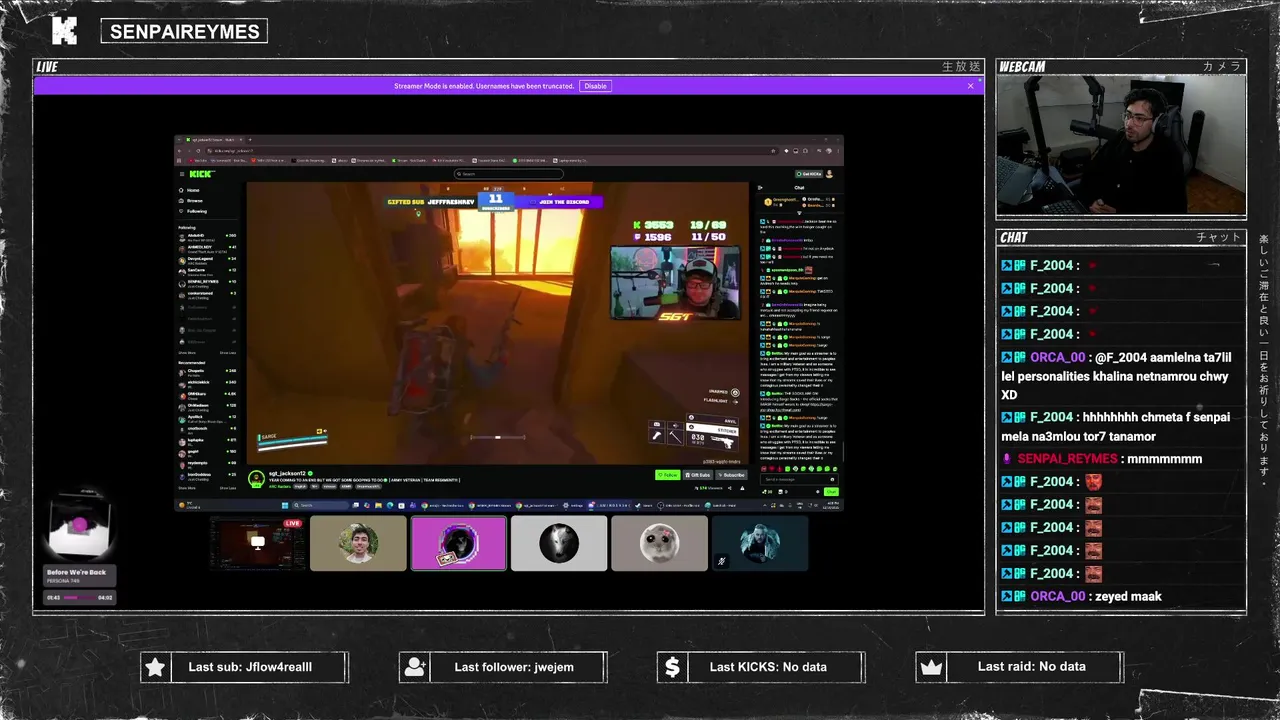
Task: Disable Streamer Mode via the banner button
Action: [595, 86]
